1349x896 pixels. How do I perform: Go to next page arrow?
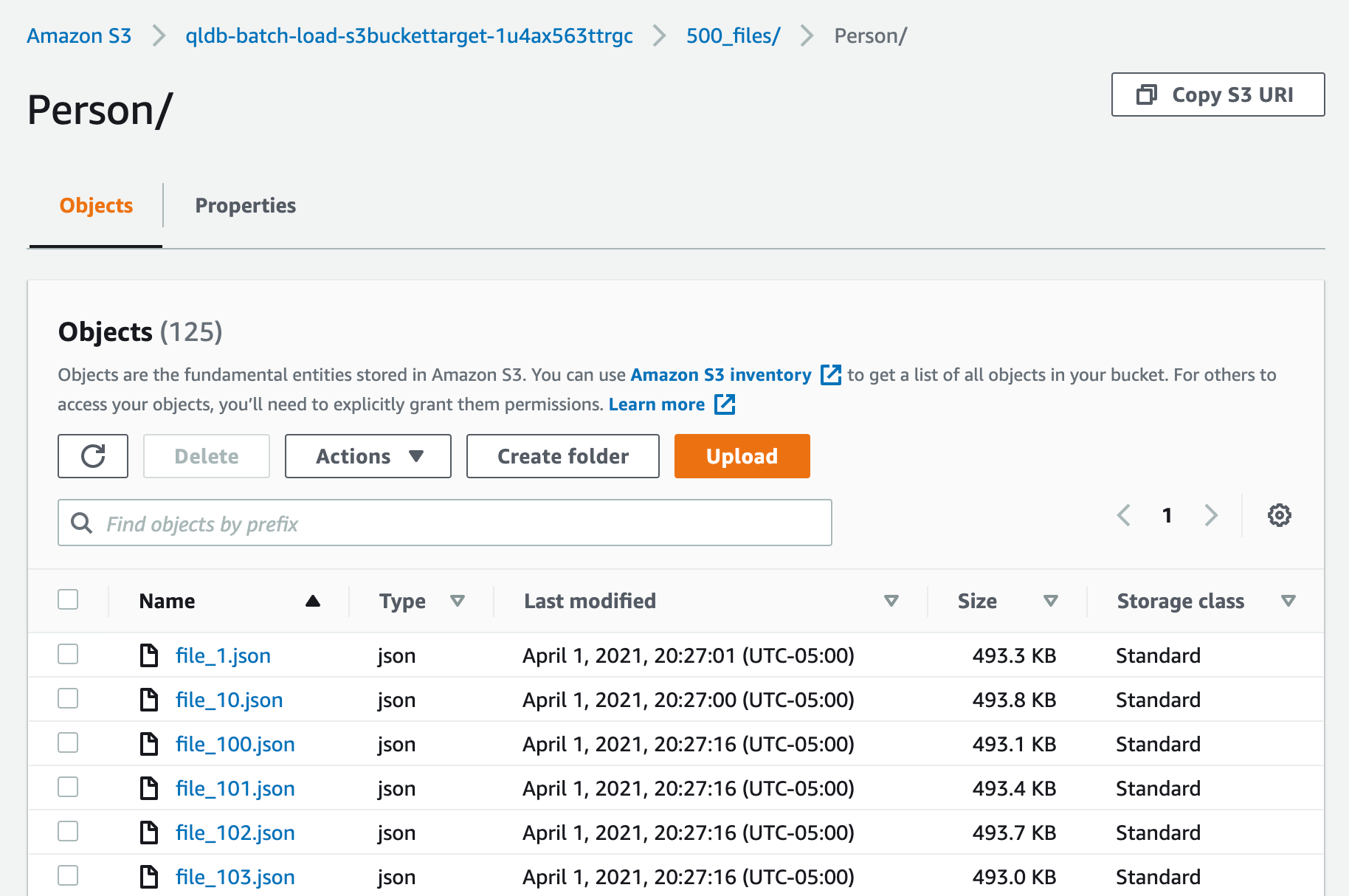[1211, 515]
